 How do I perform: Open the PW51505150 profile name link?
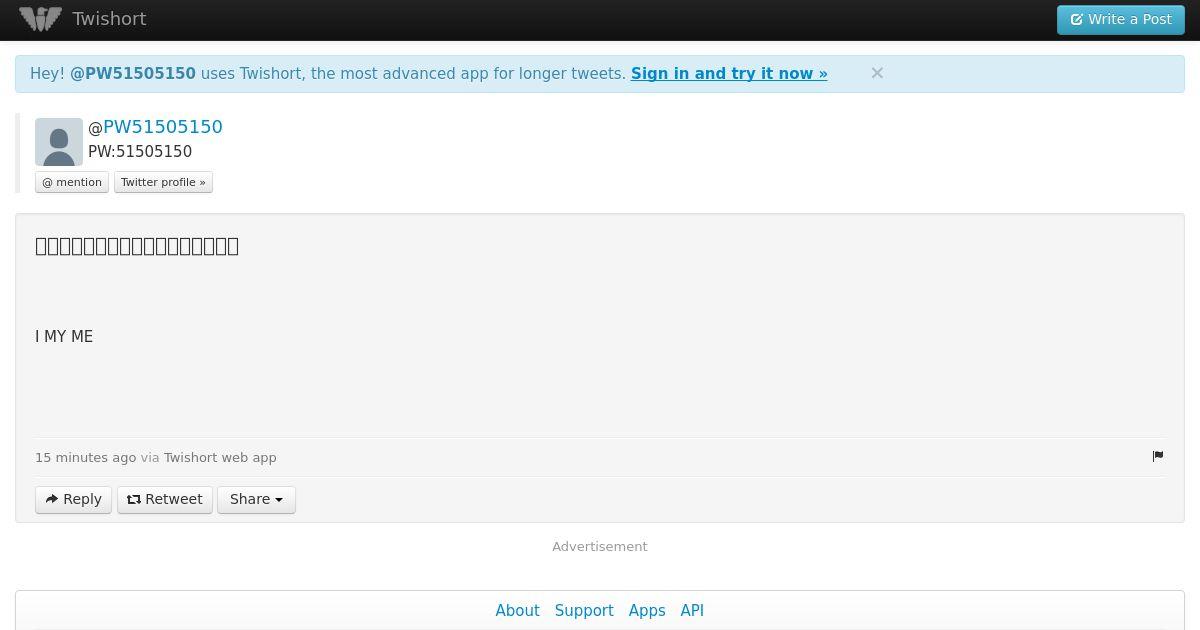coord(163,127)
